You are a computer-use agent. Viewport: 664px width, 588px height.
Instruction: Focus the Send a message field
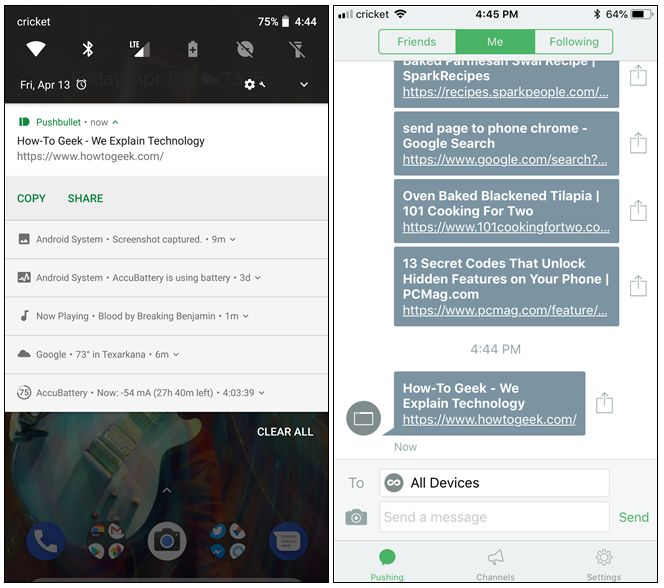point(494,517)
